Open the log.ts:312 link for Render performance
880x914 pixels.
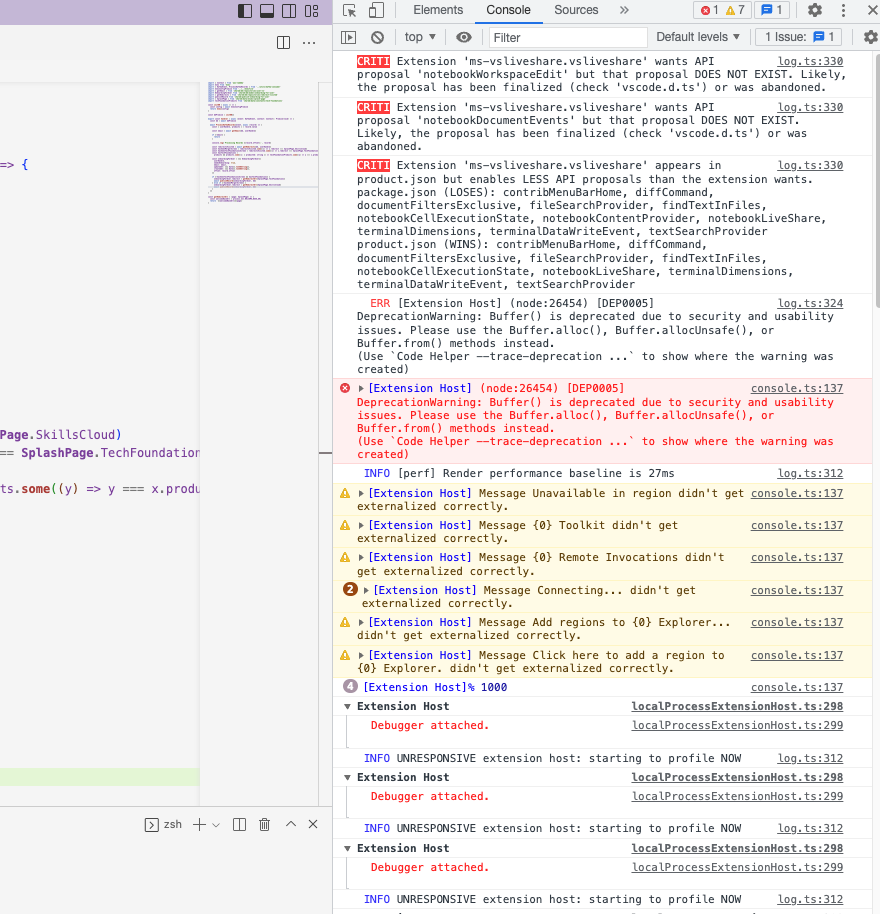pos(810,473)
